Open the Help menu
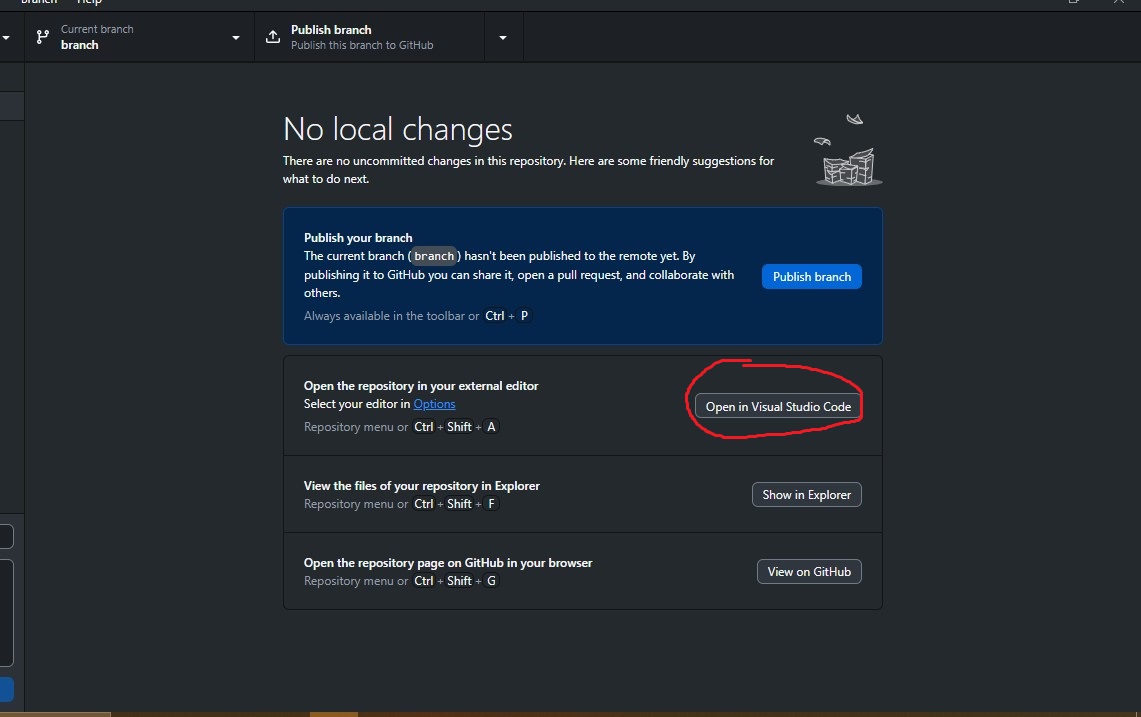This screenshot has width=1141, height=717. pos(90,2)
